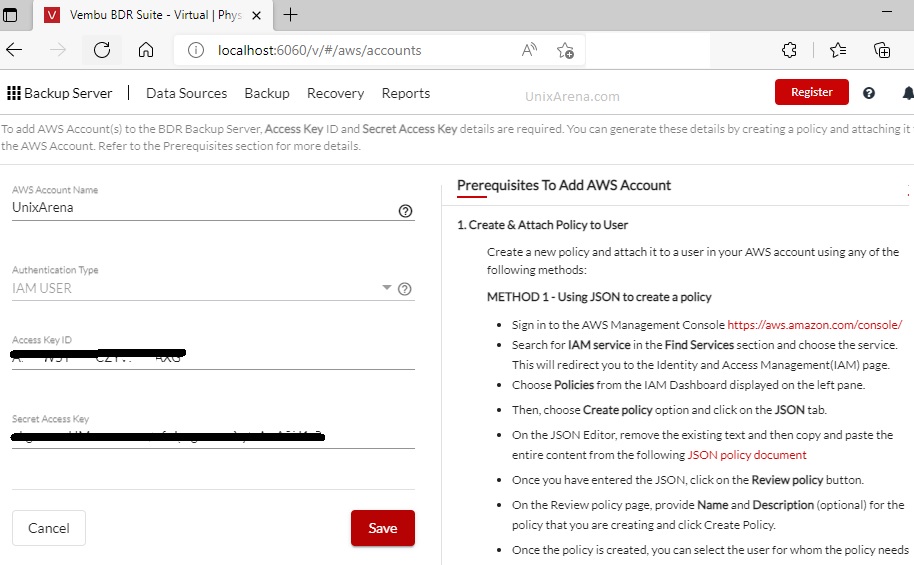Viewport: 914px width, 565px height.
Task: Reload the page with the refresh icon
Action: pos(102,50)
